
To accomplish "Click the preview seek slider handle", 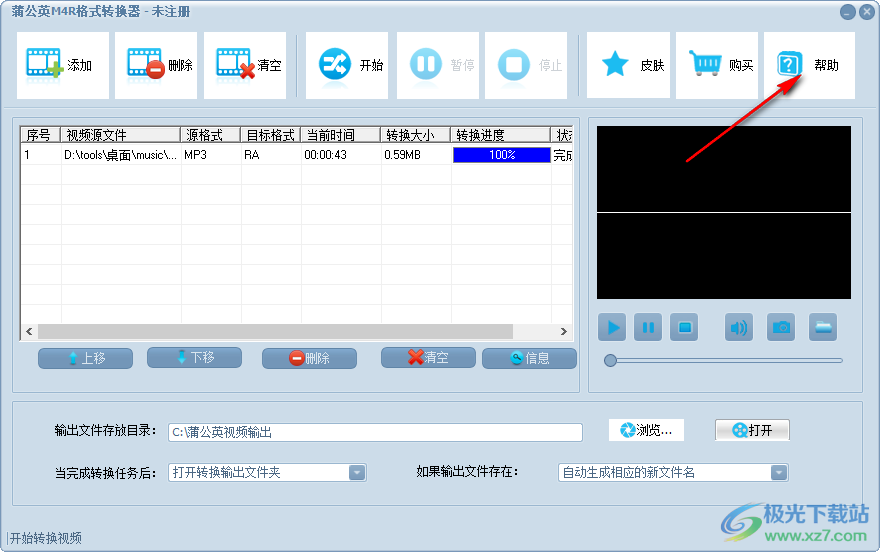I will click(x=610, y=361).
